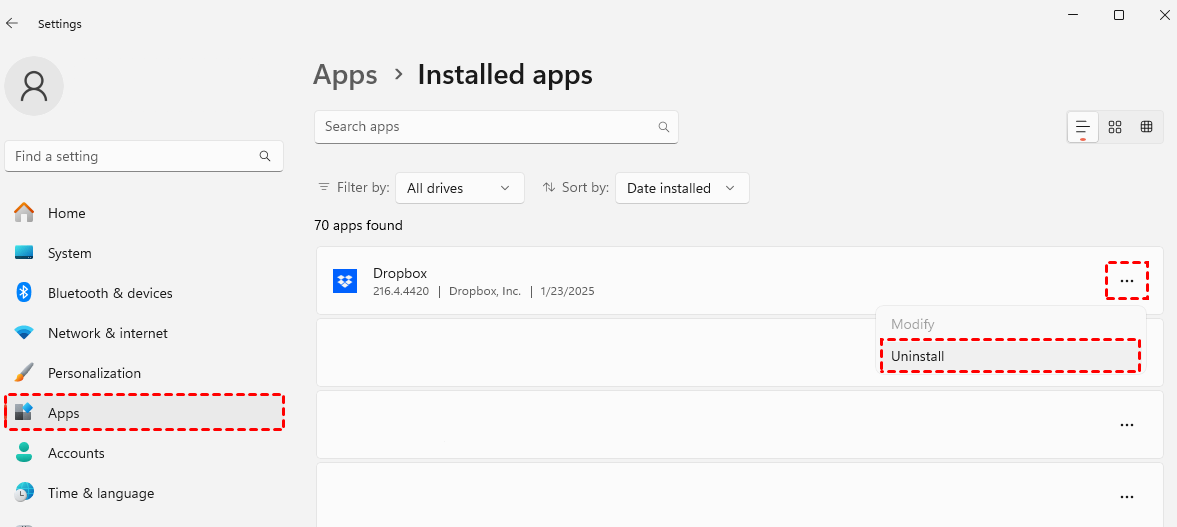The width and height of the screenshot is (1177, 527).
Task: Go to Home in sidebar
Action: pos(66,213)
